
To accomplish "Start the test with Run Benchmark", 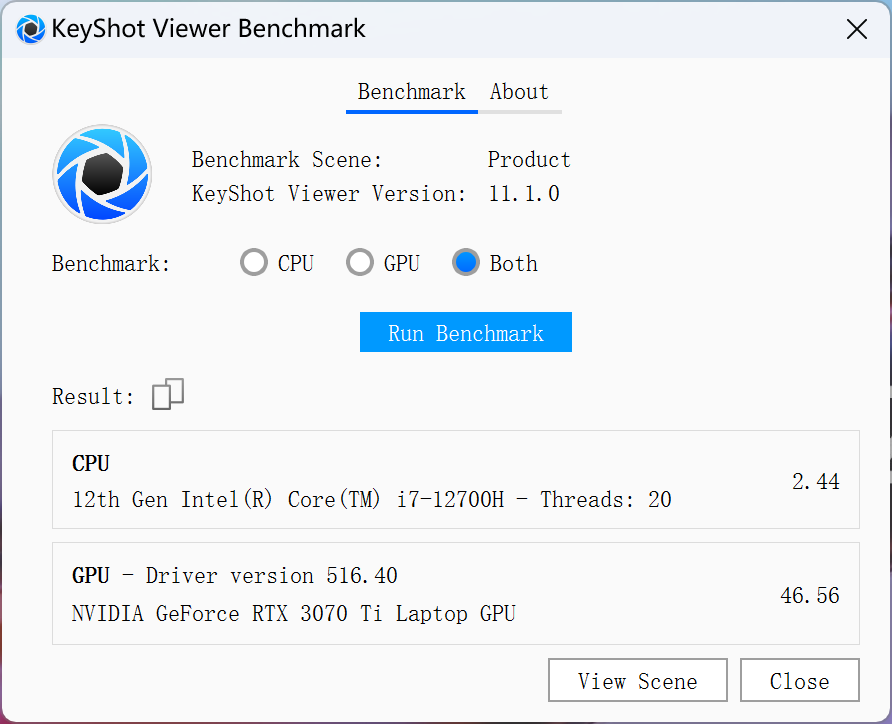I will tap(466, 332).
